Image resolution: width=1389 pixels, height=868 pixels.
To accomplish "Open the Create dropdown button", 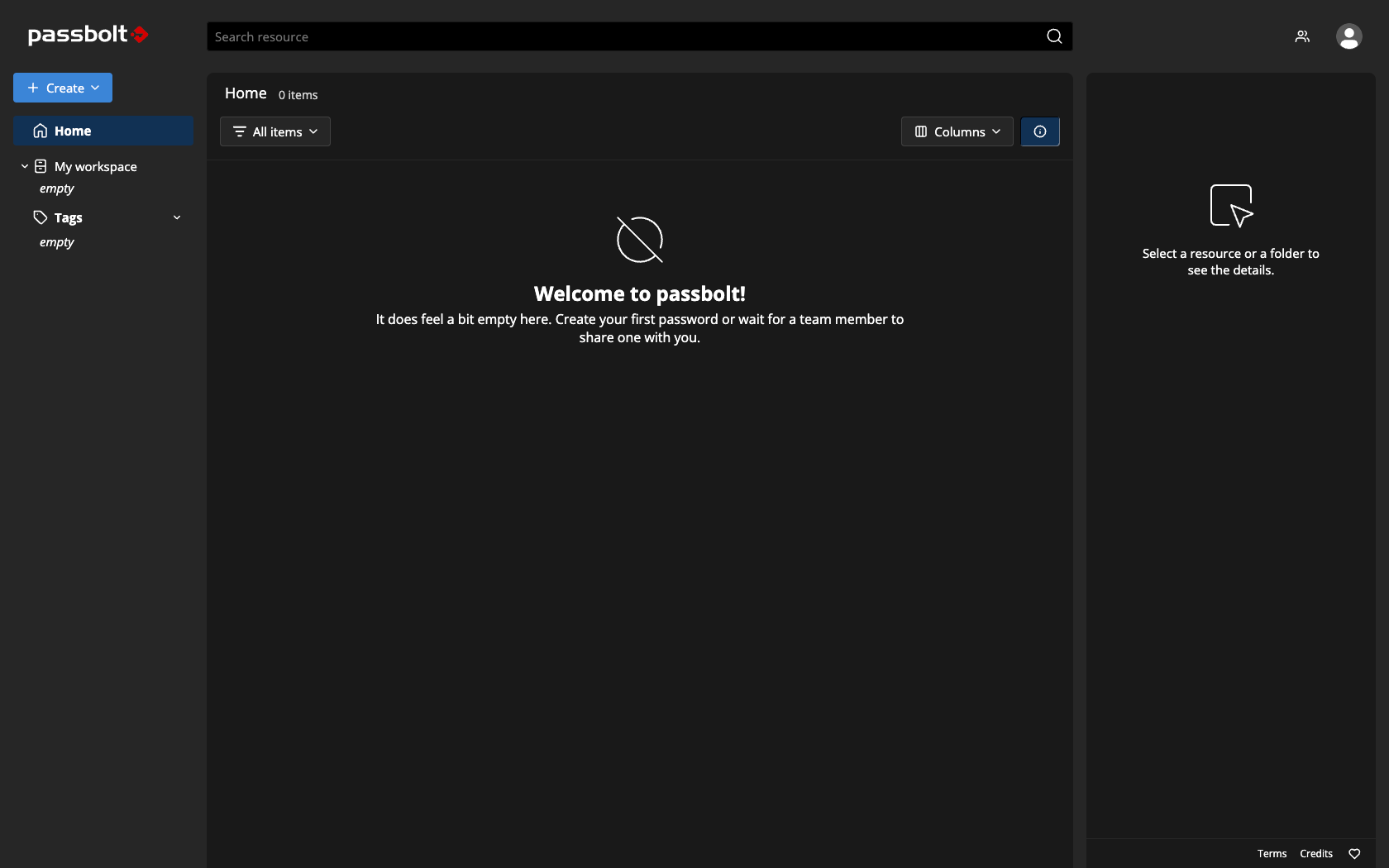I will 63,88.
